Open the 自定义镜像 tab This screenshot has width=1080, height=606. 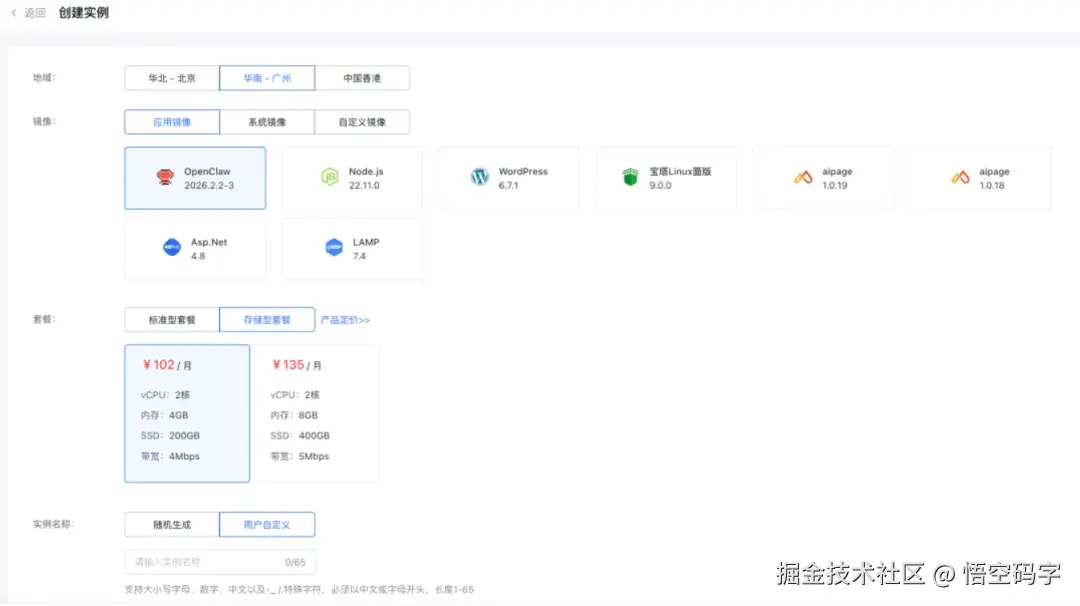tap(363, 121)
